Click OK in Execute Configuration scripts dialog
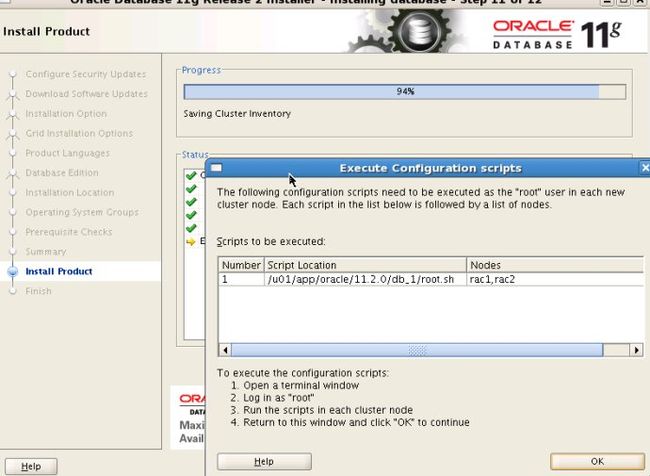The height and width of the screenshot is (476, 650). click(x=597, y=461)
